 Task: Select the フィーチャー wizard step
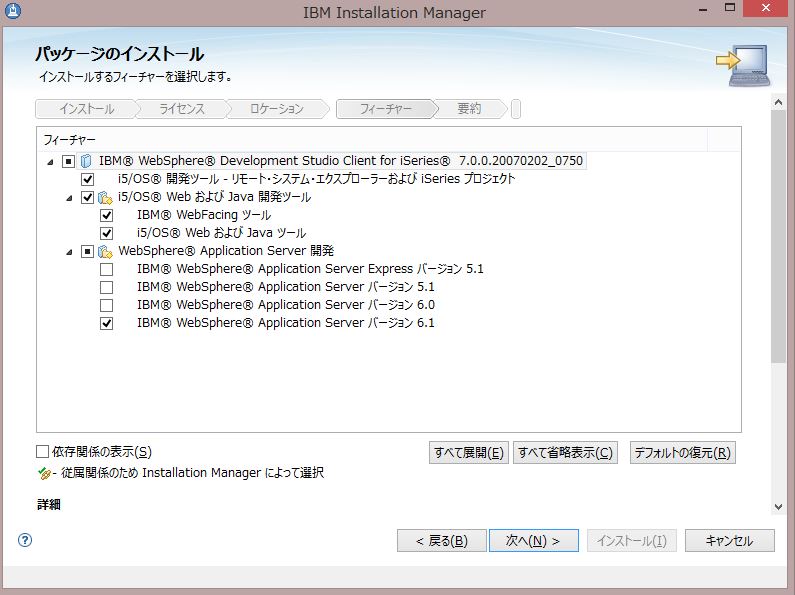(x=385, y=109)
